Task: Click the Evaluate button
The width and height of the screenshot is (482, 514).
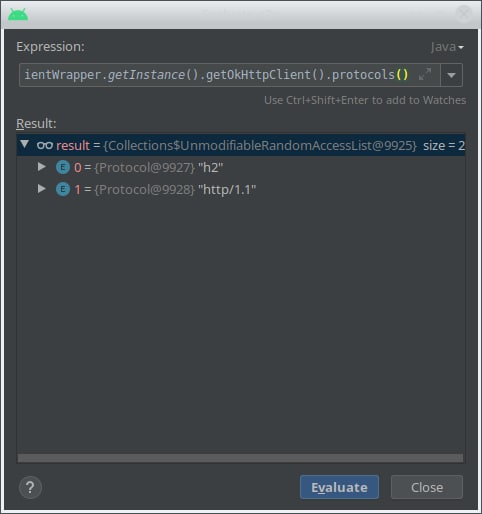Action: pyautogui.click(x=339, y=487)
